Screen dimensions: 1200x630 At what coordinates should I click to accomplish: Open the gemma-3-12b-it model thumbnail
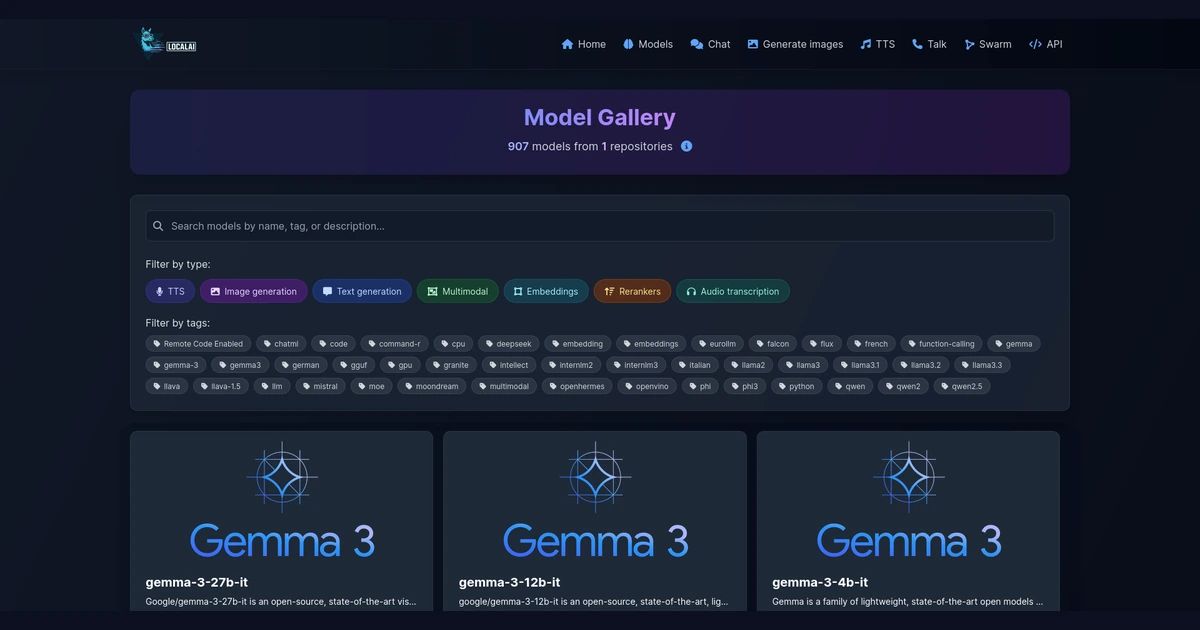(x=595, y=500)
